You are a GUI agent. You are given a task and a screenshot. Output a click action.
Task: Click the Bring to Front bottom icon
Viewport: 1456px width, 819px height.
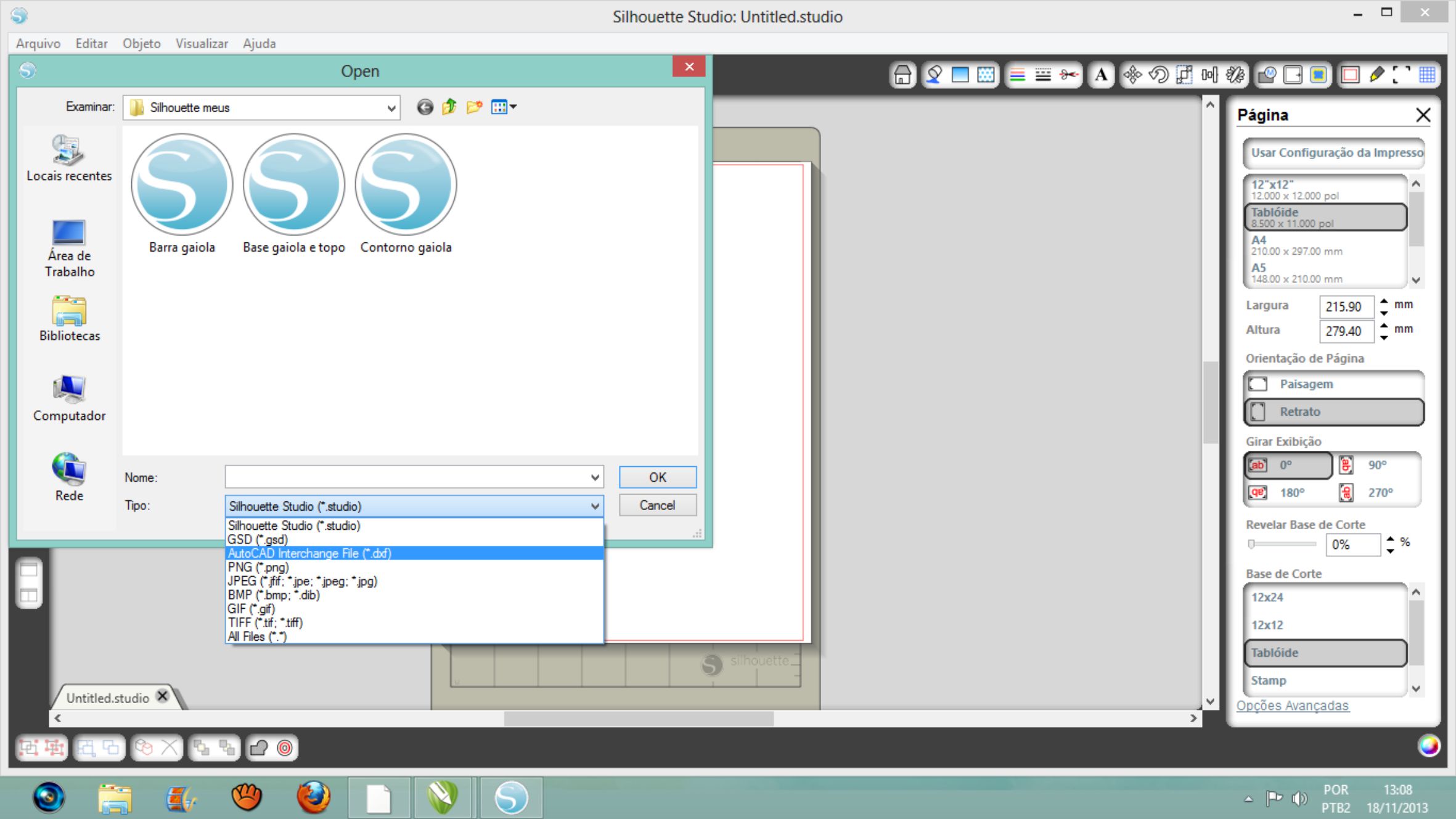202,748
